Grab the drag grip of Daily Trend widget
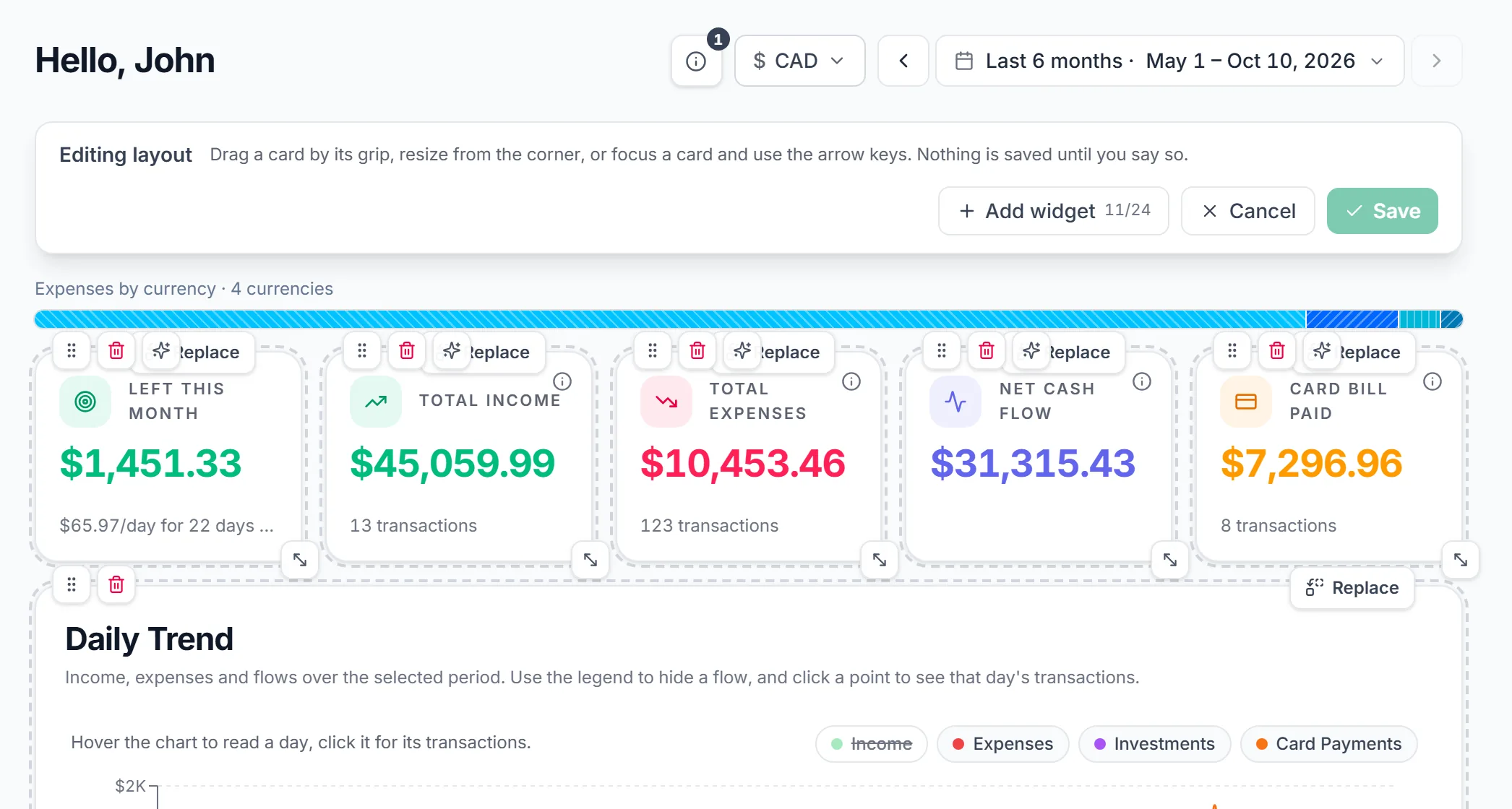The height and width of the screenshot is (809, 1512). tap(72, 584)
